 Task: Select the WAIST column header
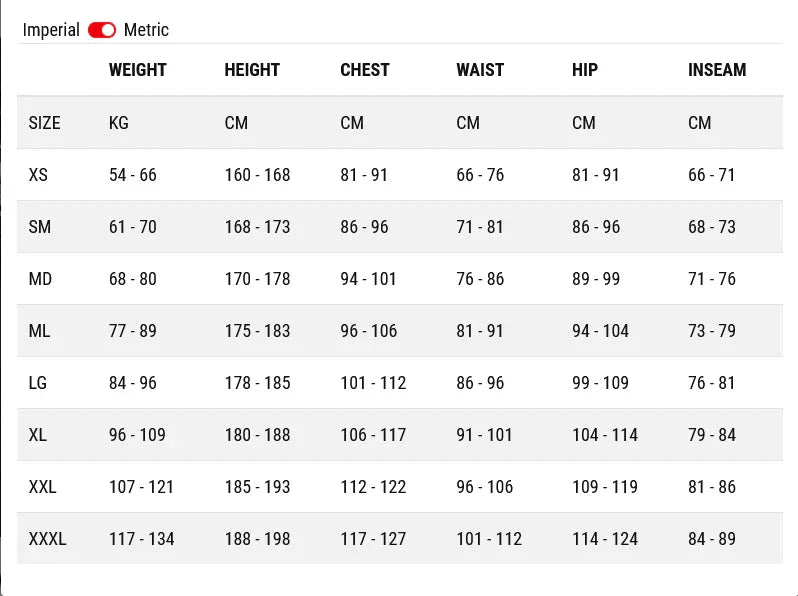480,70
